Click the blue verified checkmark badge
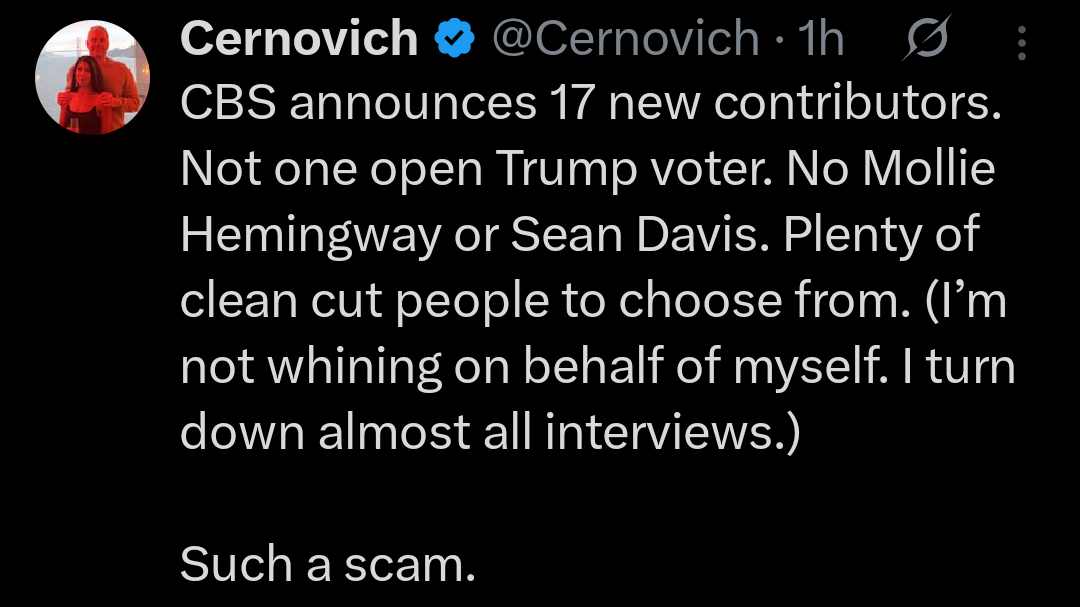The image size is (1080, 607). [454, 40]
